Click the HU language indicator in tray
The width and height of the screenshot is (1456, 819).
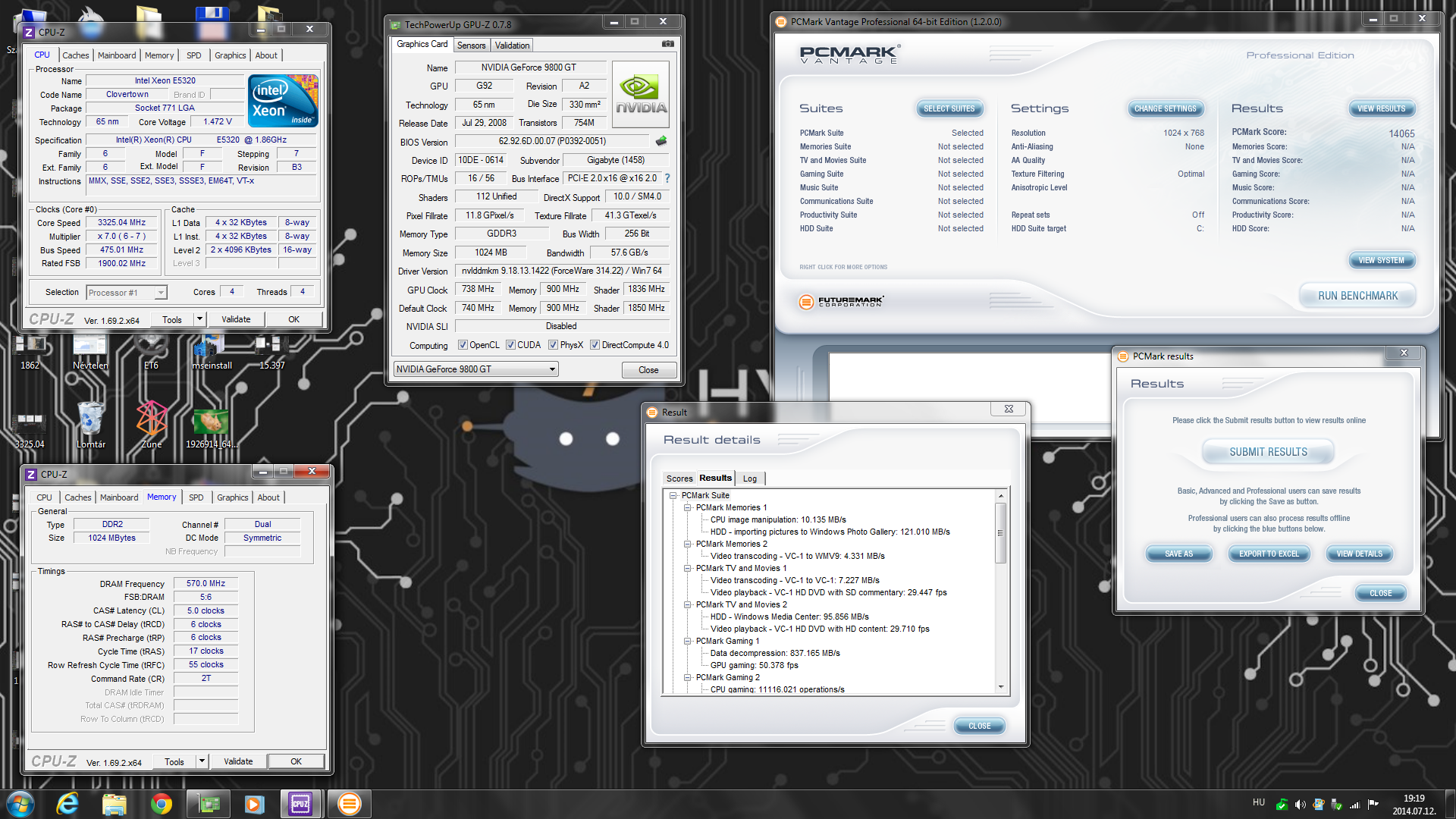(x=1259, y=802)
